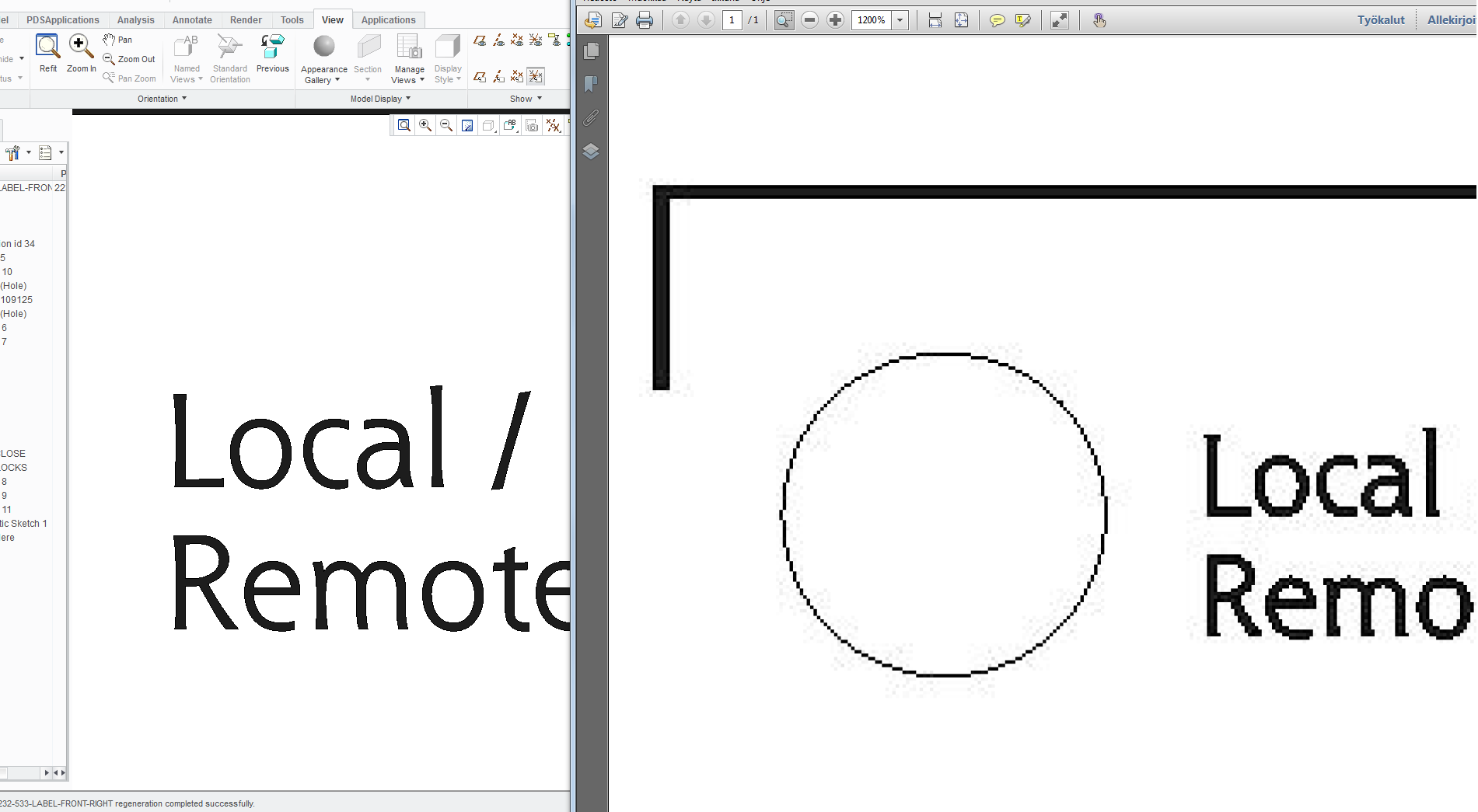Toggle axis tag display in Show group

498,76
